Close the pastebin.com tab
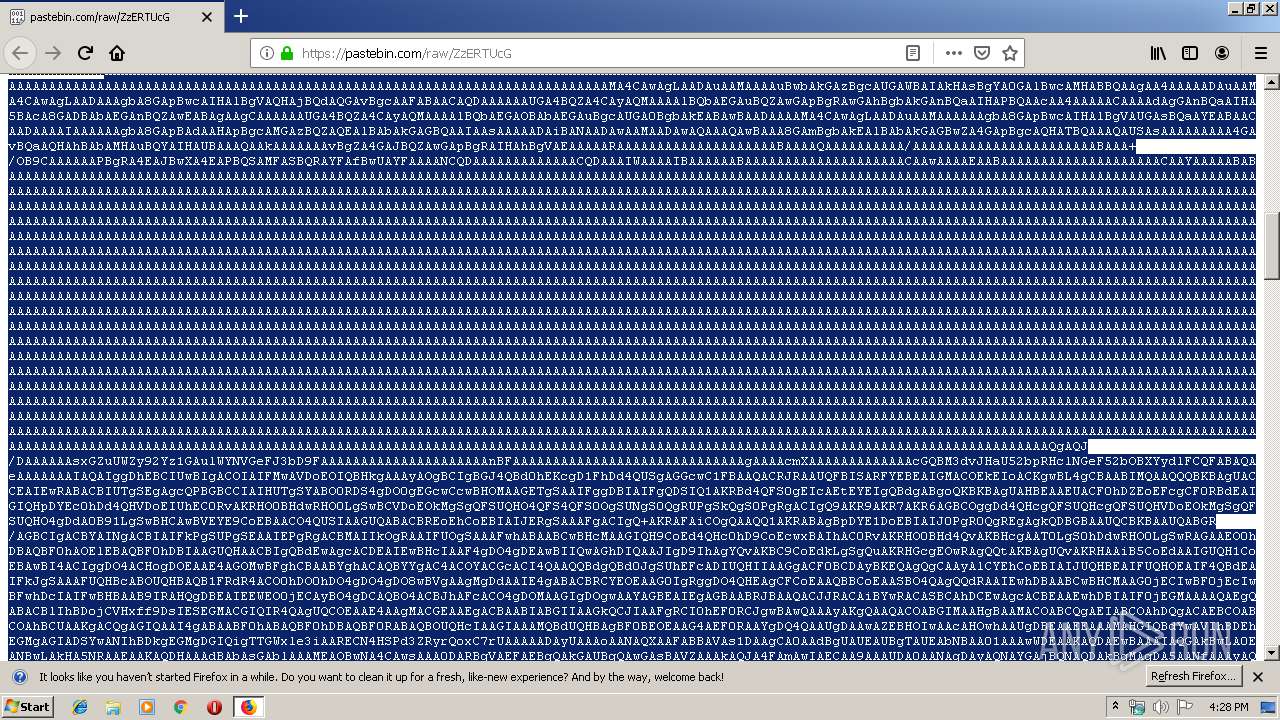This screenshot has height=720, width=1280. (x=207, y=17)
